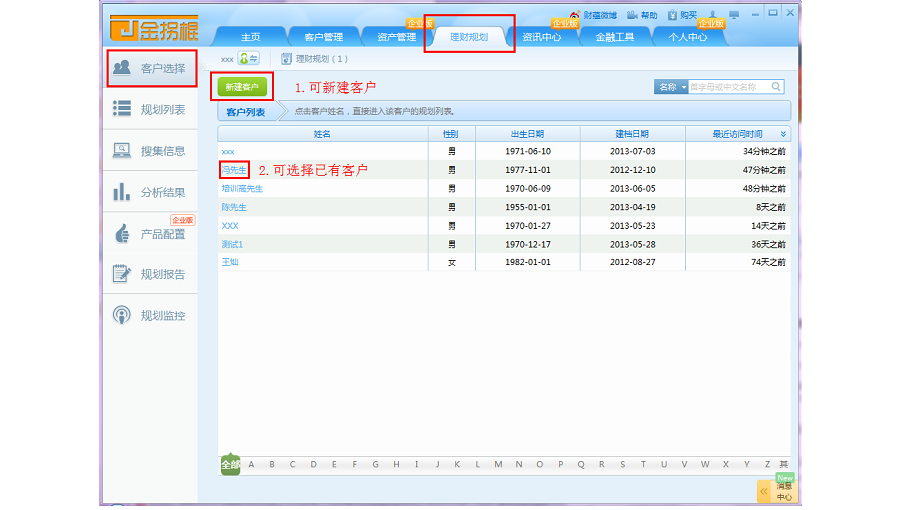
Task: Expand the column chevron beside 最近访问时间
Action: pyautogui.click(x=783, y=134)
